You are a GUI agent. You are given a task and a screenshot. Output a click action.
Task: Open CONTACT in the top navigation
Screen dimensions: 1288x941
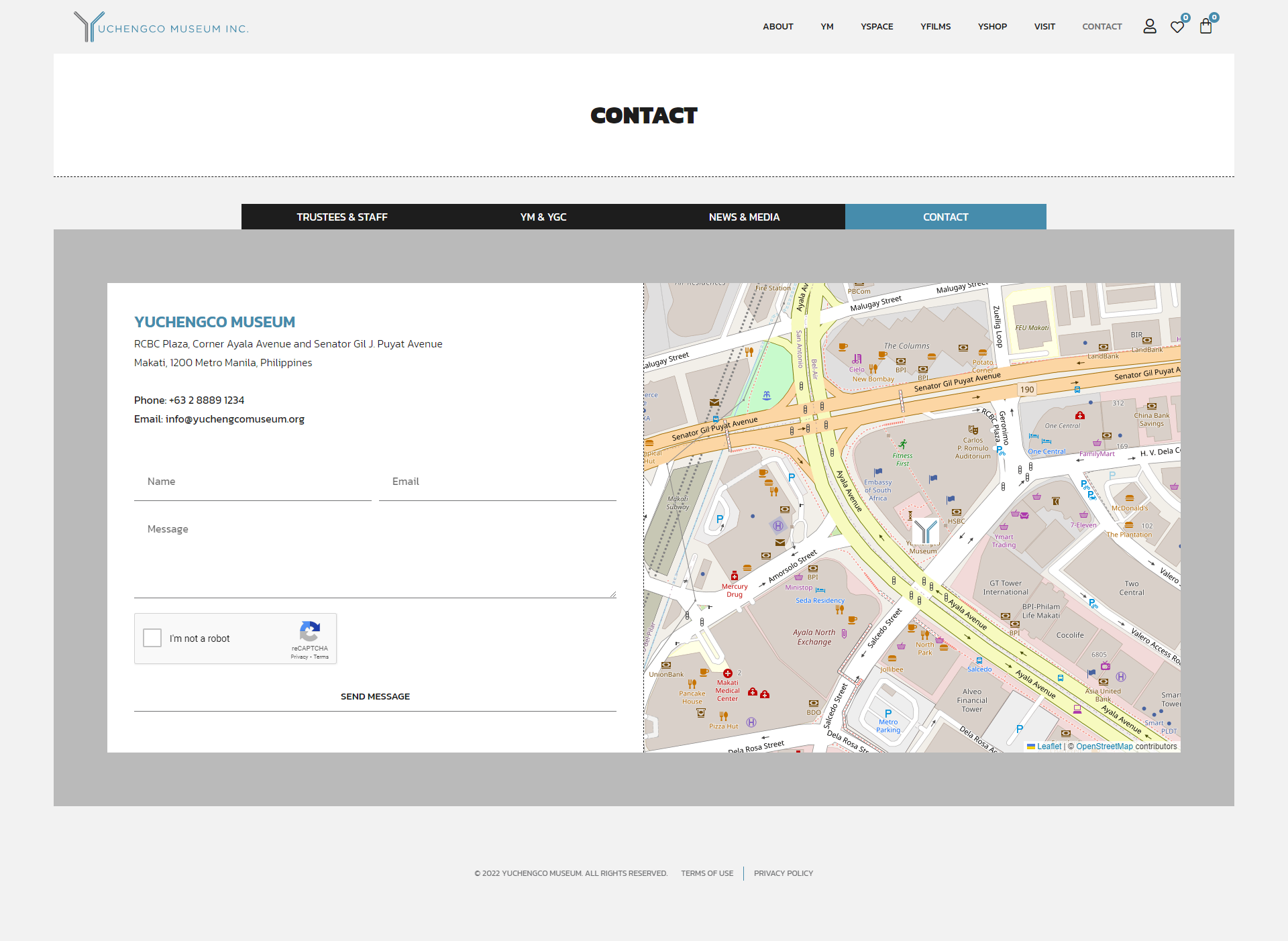pyautogui.click(x=1102, y=27)
